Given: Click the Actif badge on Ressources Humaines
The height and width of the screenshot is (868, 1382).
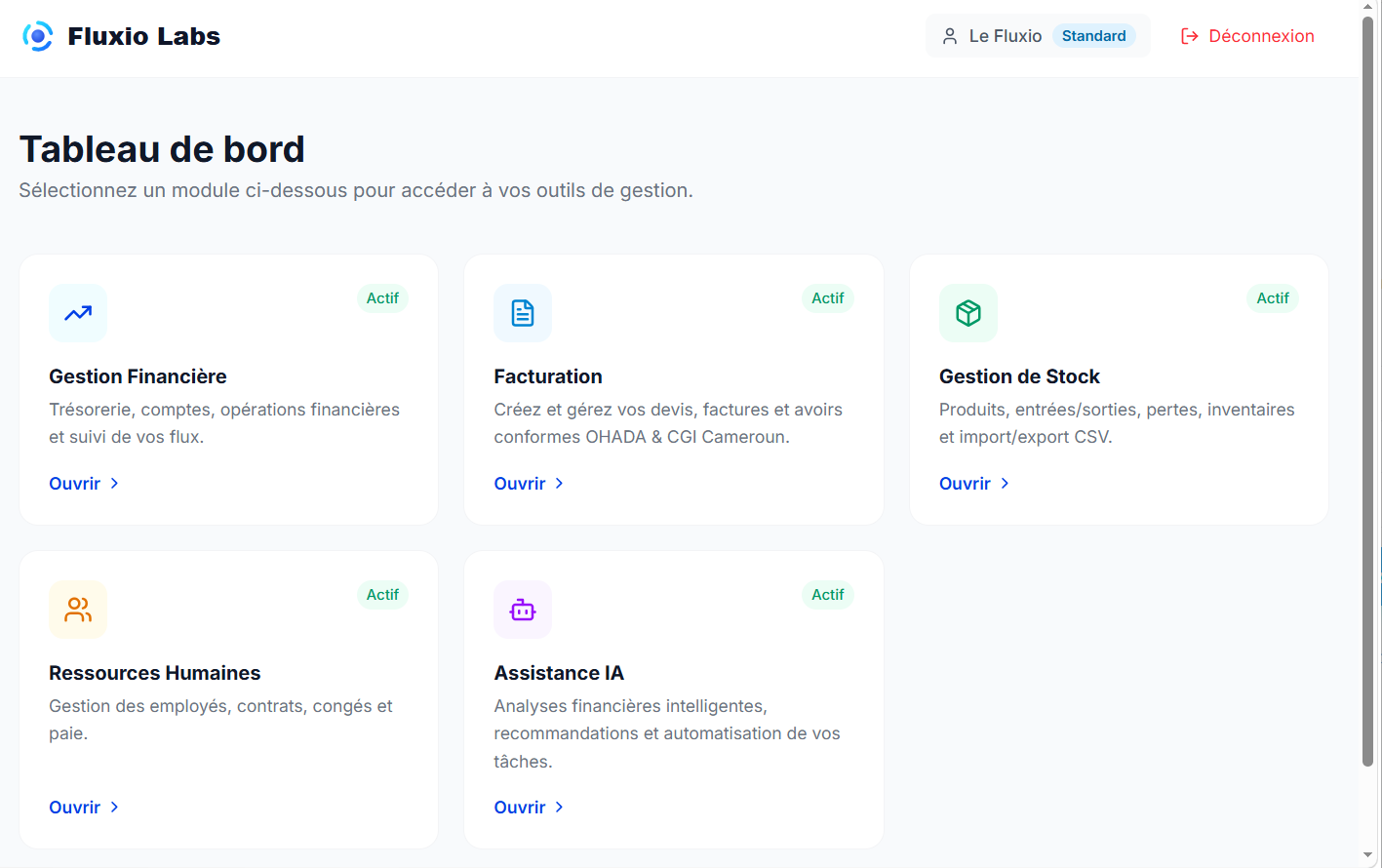Looking at the screenshot, I should [382, 595].
